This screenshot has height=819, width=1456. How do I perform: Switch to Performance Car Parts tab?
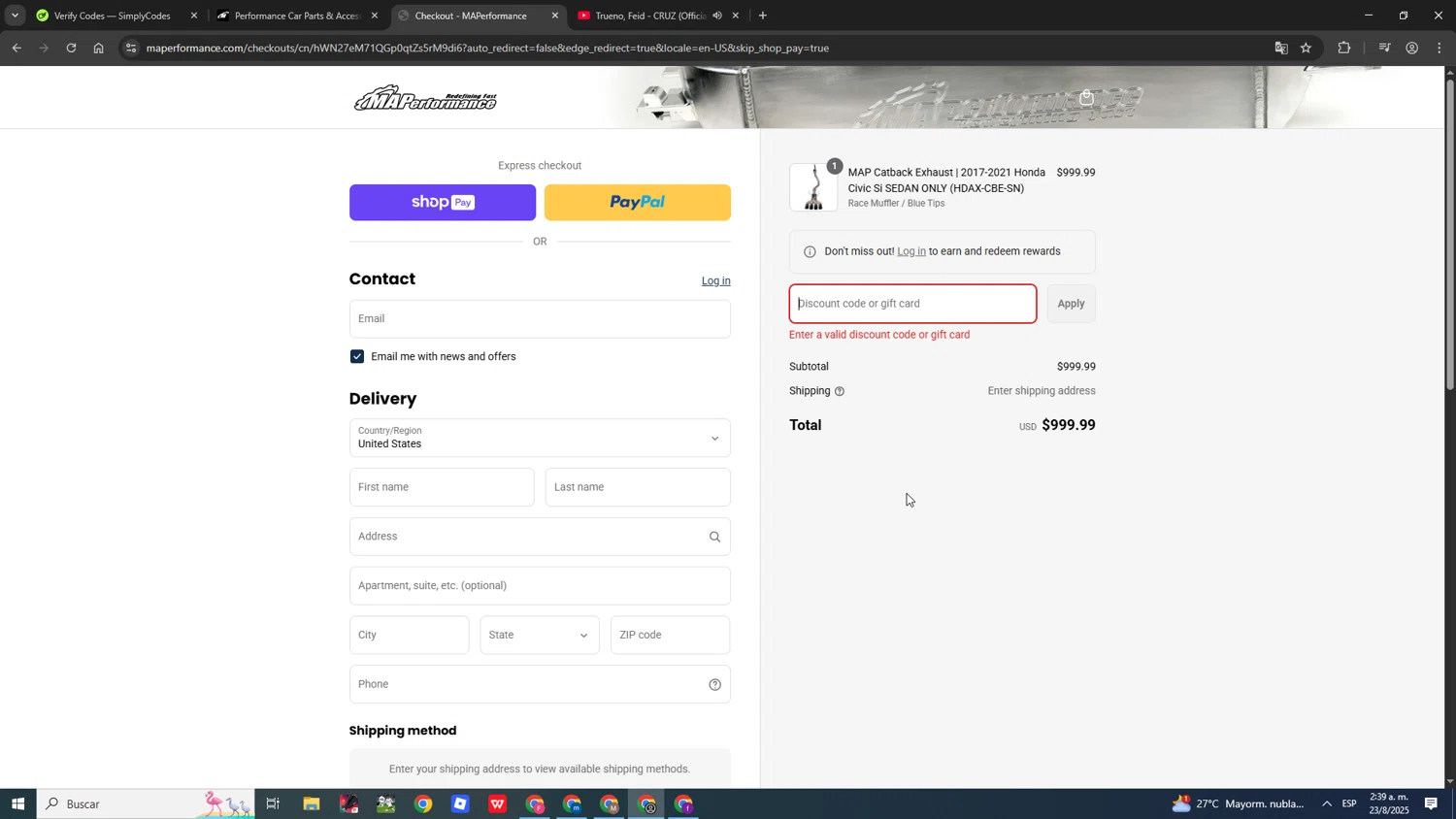point(296,16)
